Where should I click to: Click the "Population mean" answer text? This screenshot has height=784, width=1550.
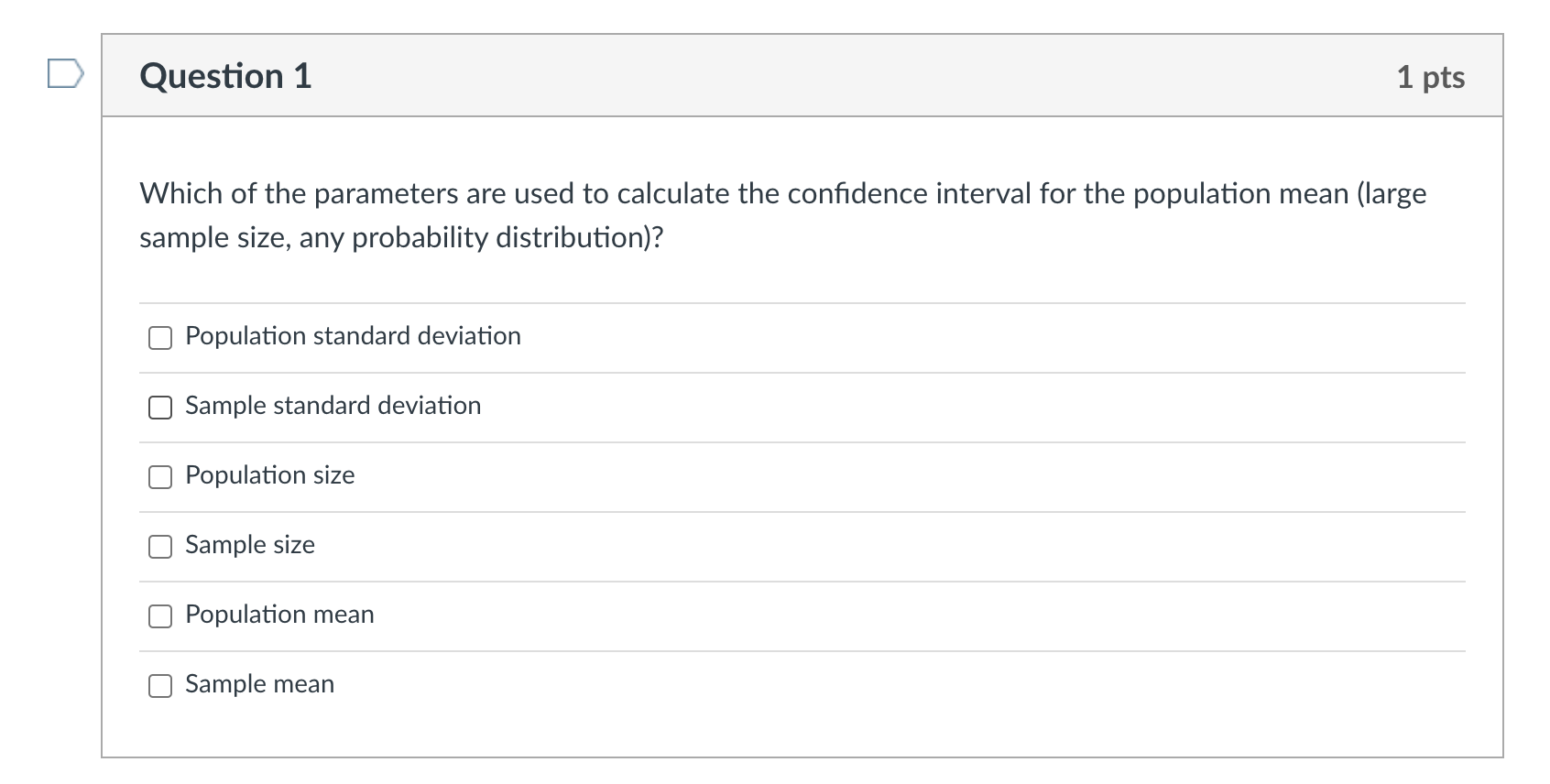click(x=279, y=615)
